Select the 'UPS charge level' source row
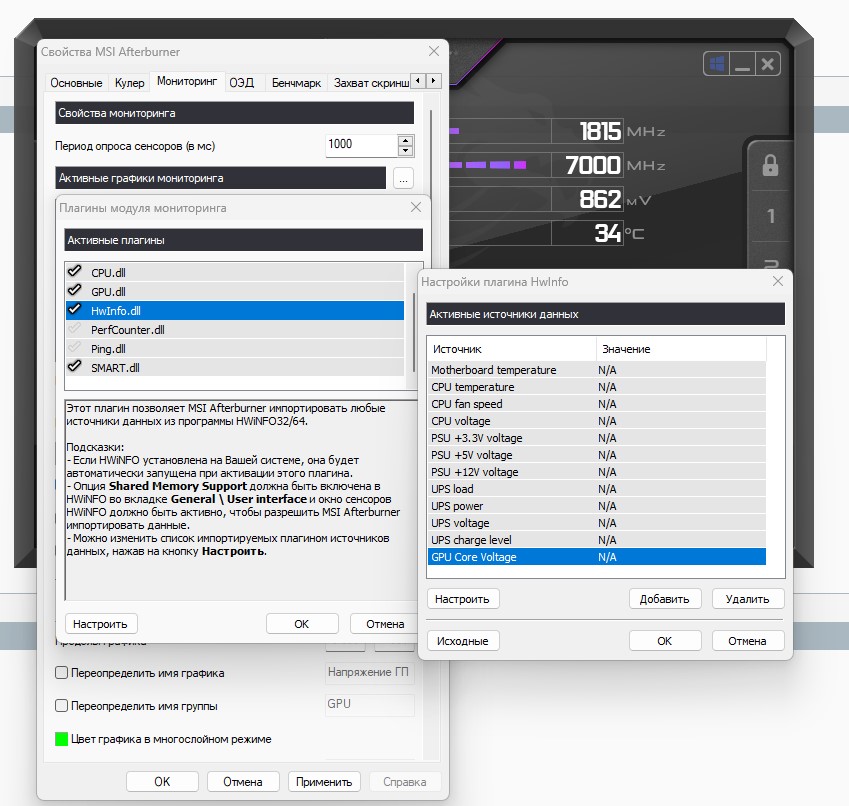 click(x=597, y=540)
